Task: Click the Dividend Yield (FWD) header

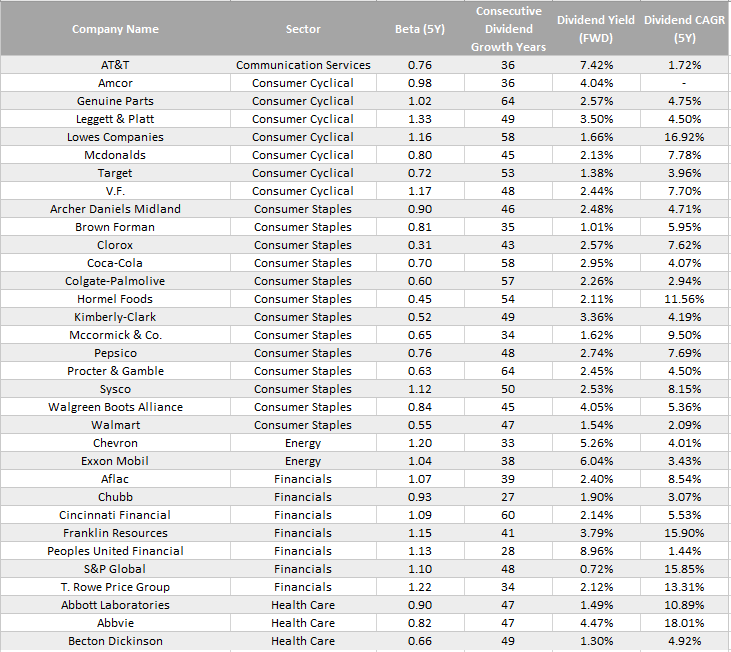Action: tap(596, 29)
